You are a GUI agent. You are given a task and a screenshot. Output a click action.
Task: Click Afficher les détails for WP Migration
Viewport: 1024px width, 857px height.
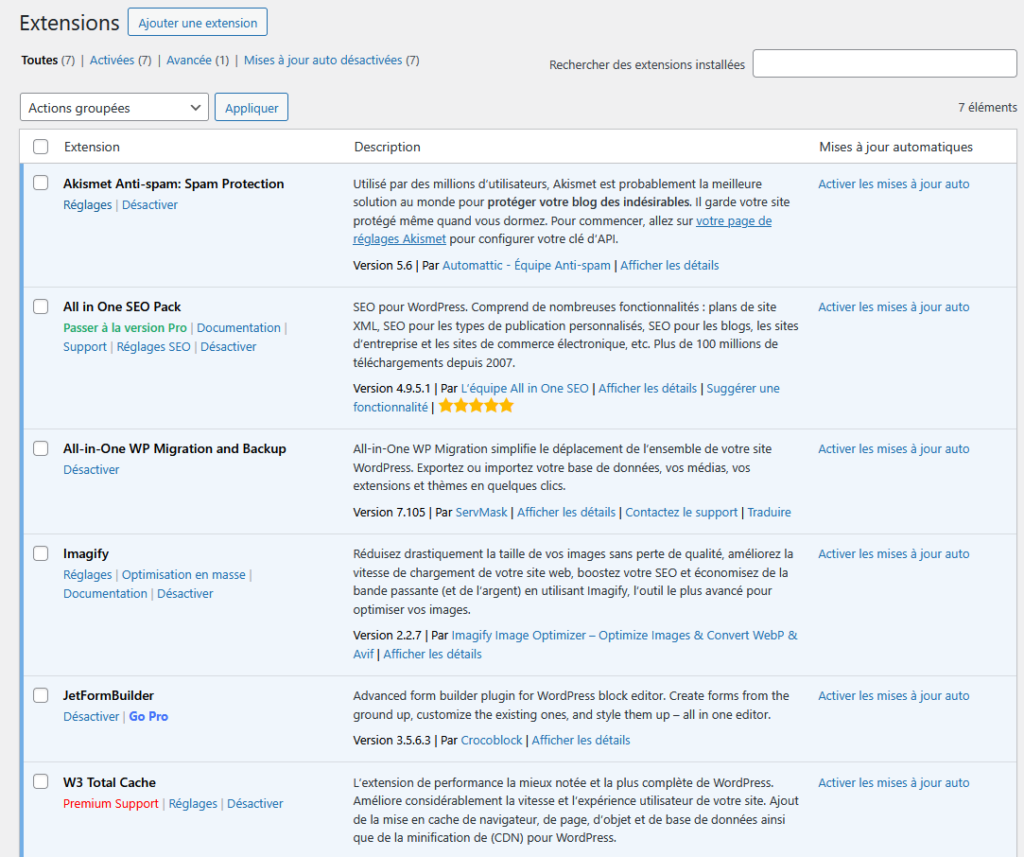(566, 512)
